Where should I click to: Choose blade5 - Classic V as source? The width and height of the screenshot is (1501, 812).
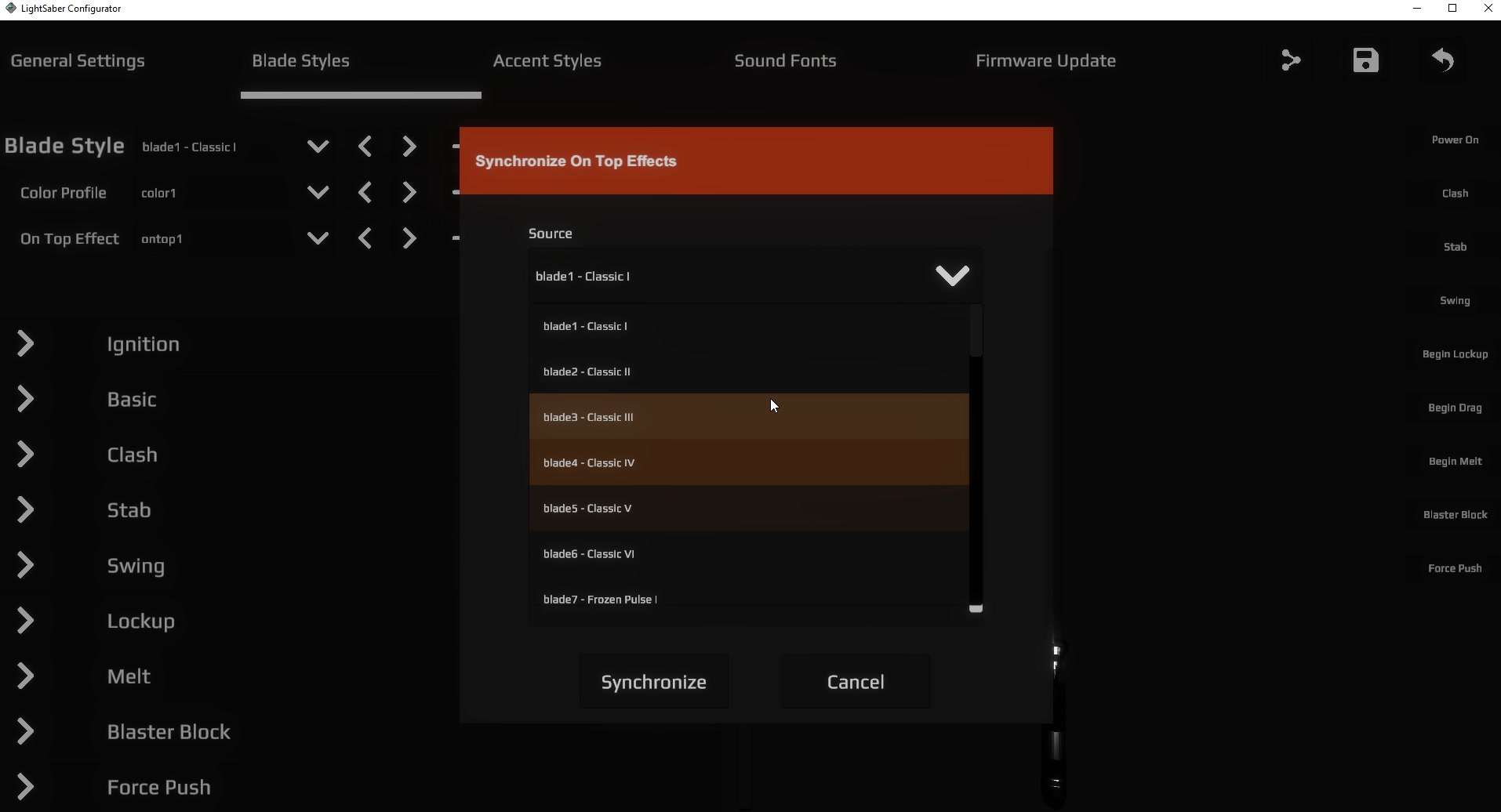tap(749, 508)
